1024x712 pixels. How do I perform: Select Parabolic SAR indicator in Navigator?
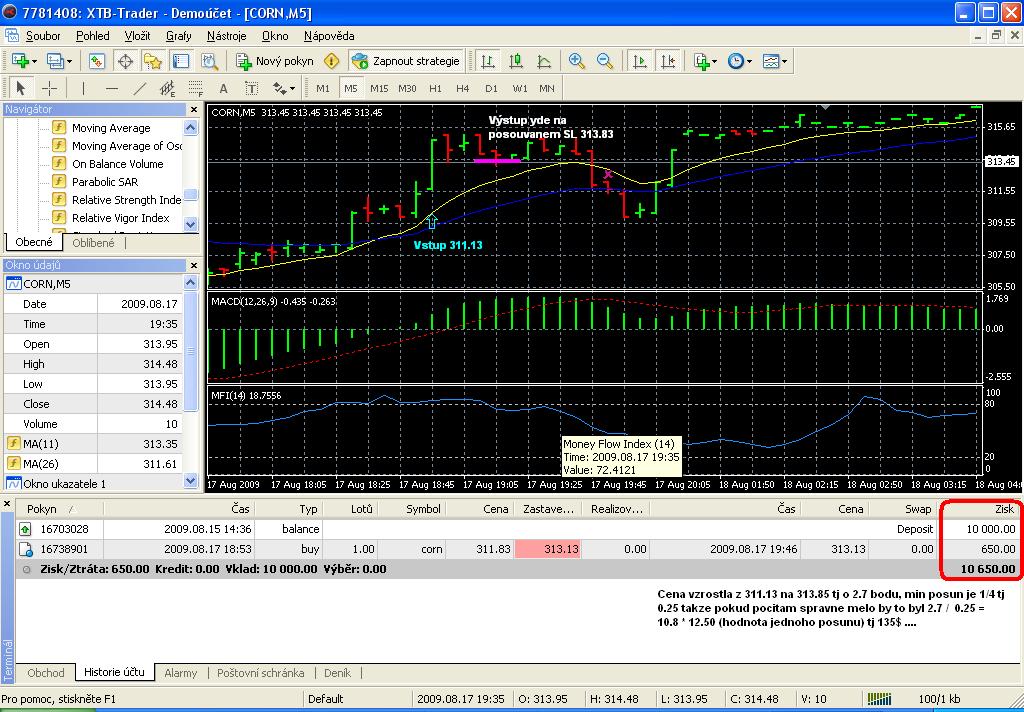[x=105, y=182]
